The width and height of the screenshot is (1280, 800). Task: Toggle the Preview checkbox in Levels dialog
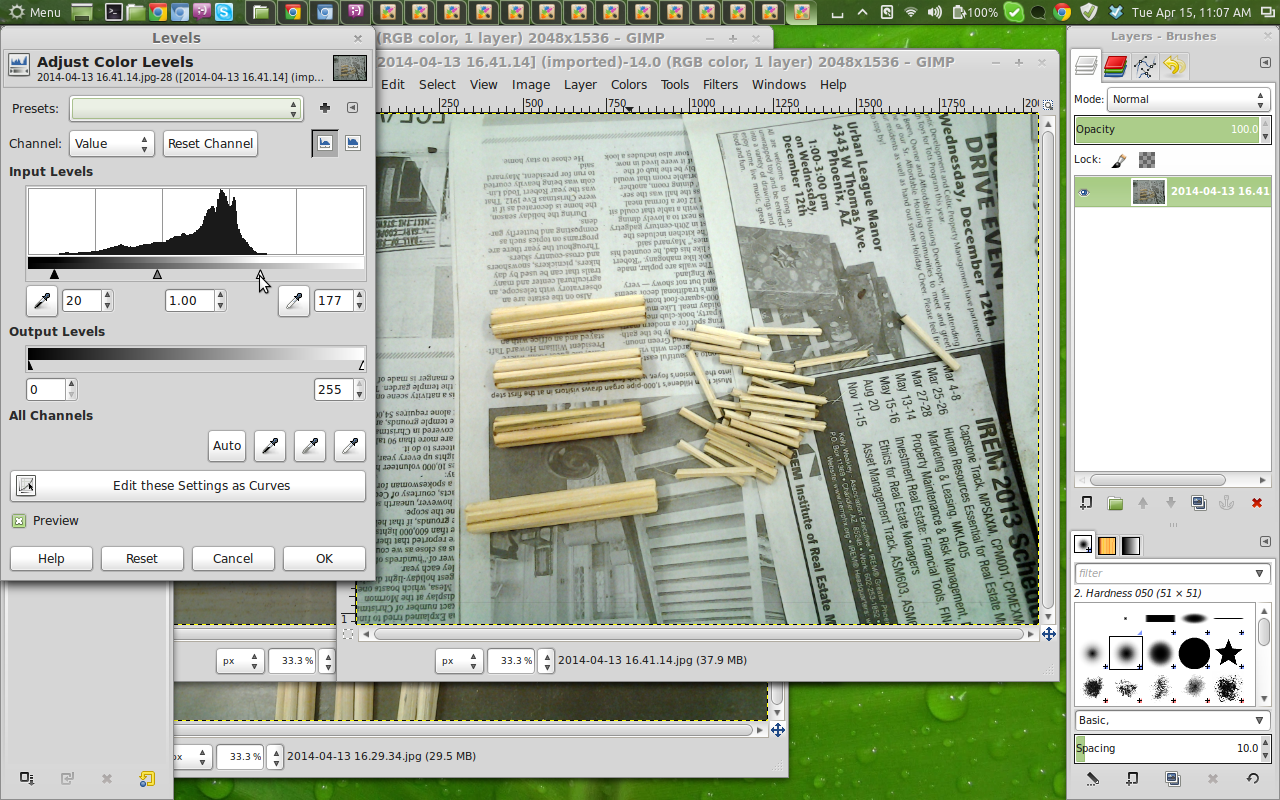point(18,520)
